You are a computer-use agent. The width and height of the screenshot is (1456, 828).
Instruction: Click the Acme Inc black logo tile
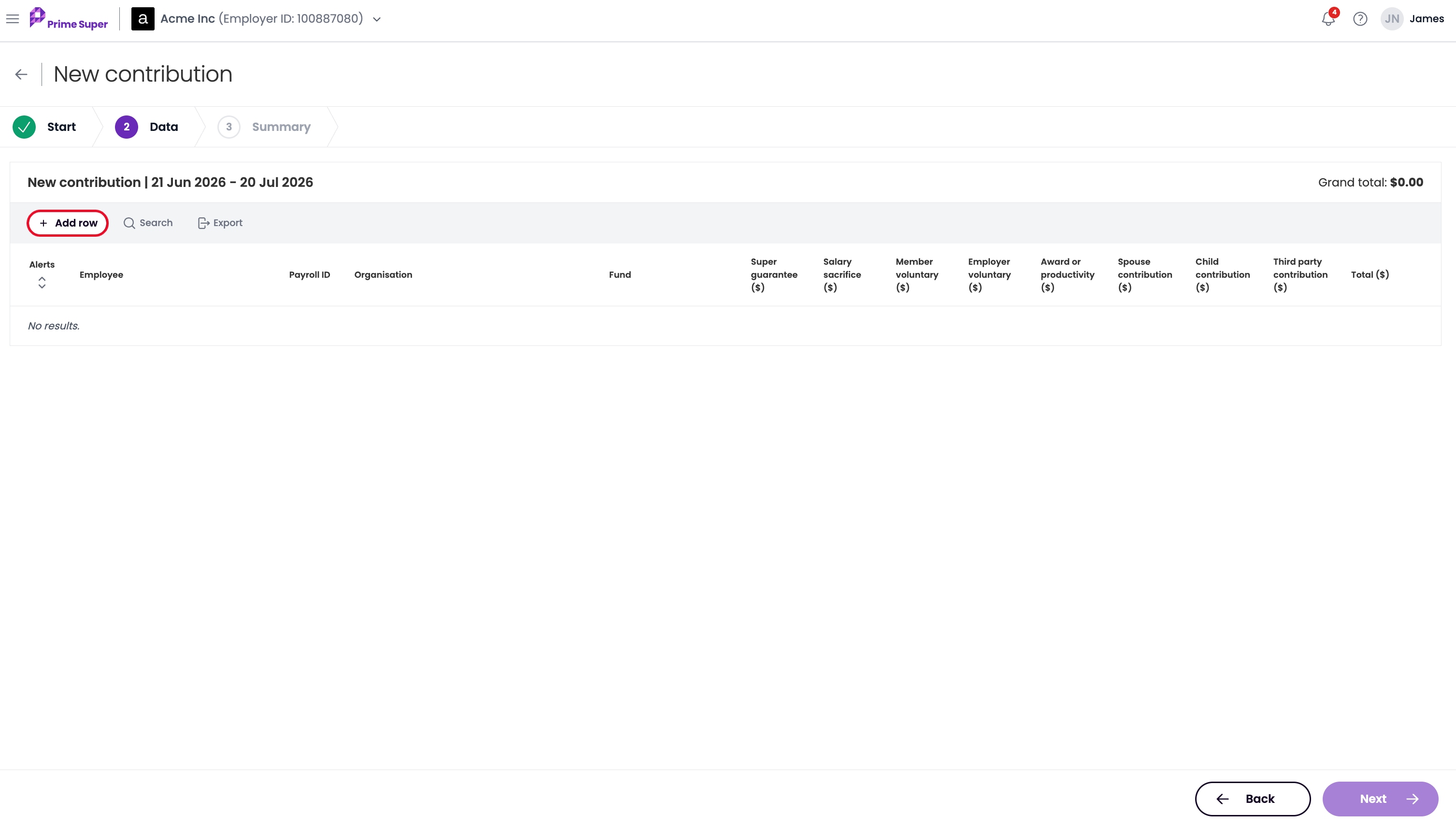point(143,19)
